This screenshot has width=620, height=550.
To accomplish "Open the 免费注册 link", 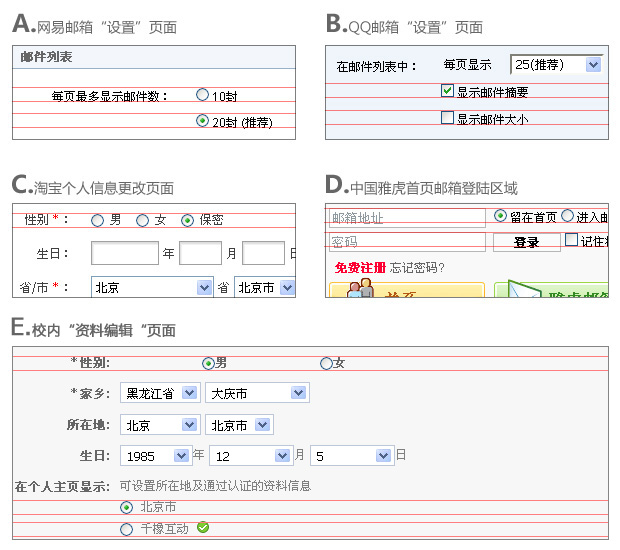I will (360, 267).
